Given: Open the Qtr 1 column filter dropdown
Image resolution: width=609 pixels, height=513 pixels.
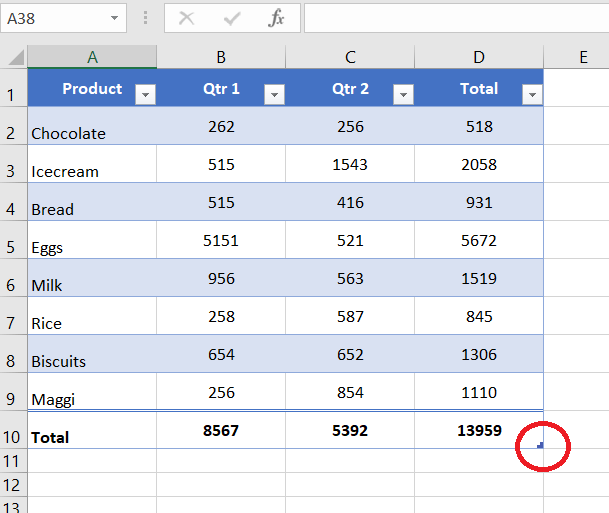Looking at the screenshot, I should (274, 94).
